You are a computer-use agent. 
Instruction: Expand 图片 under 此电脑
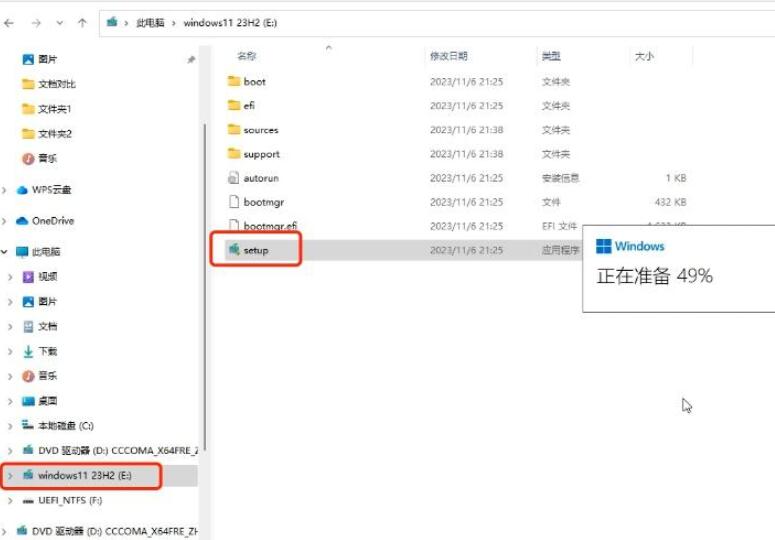10,302
